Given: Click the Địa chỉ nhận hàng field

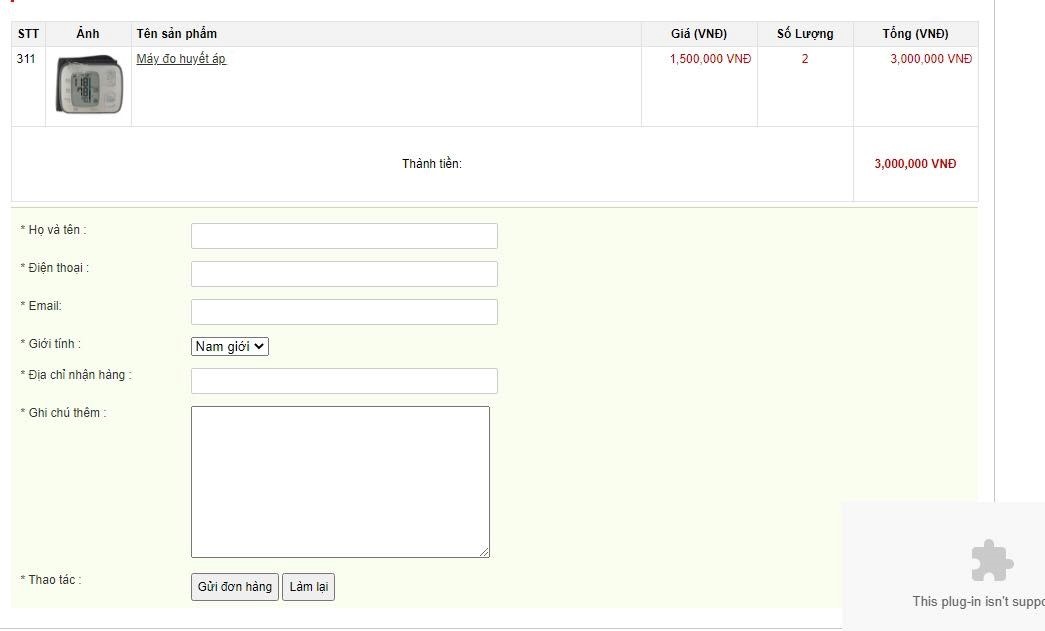Looking at the screenshot, I should tap(344, 381).
